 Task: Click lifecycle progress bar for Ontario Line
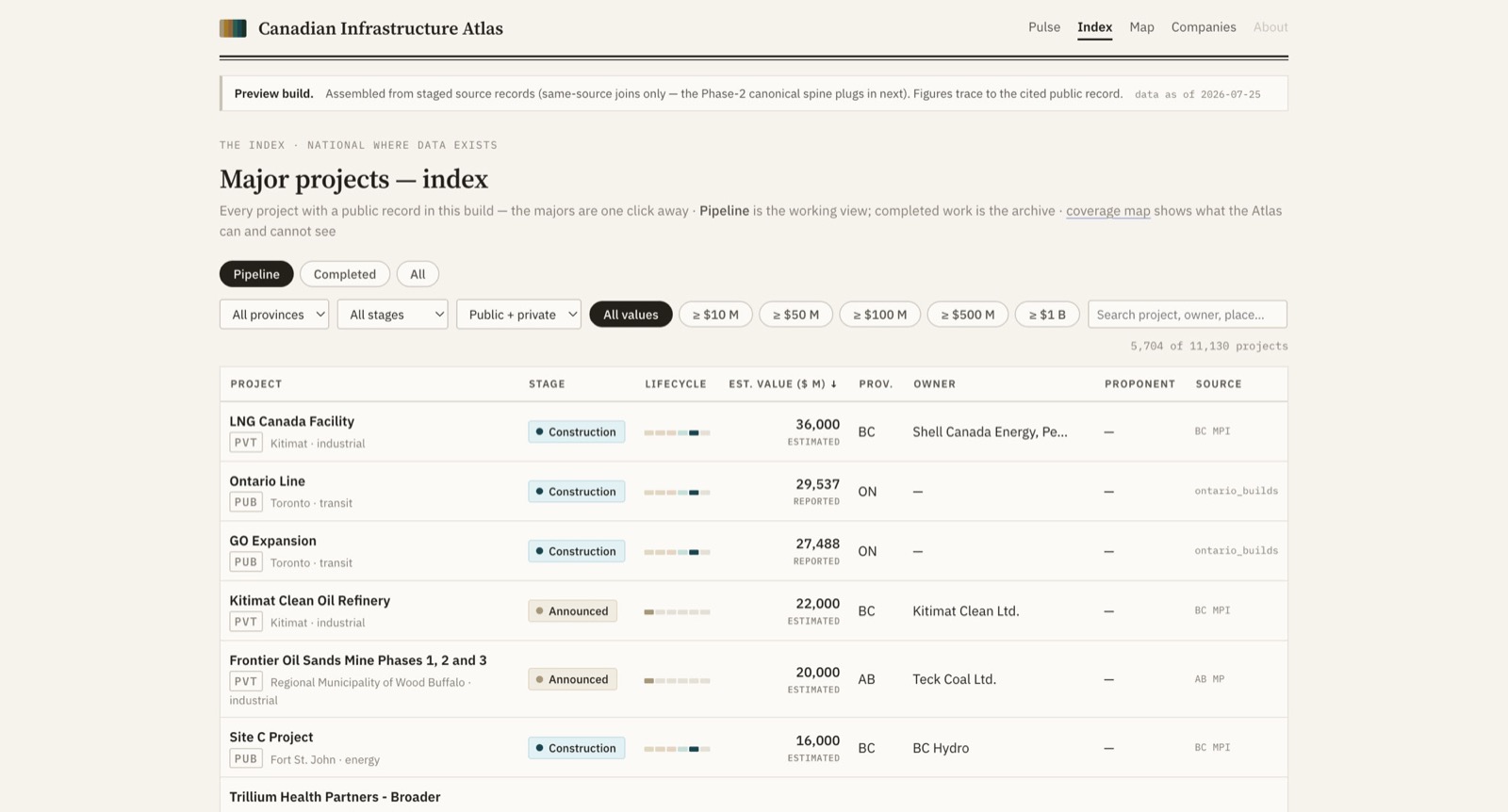pos(678,493)
